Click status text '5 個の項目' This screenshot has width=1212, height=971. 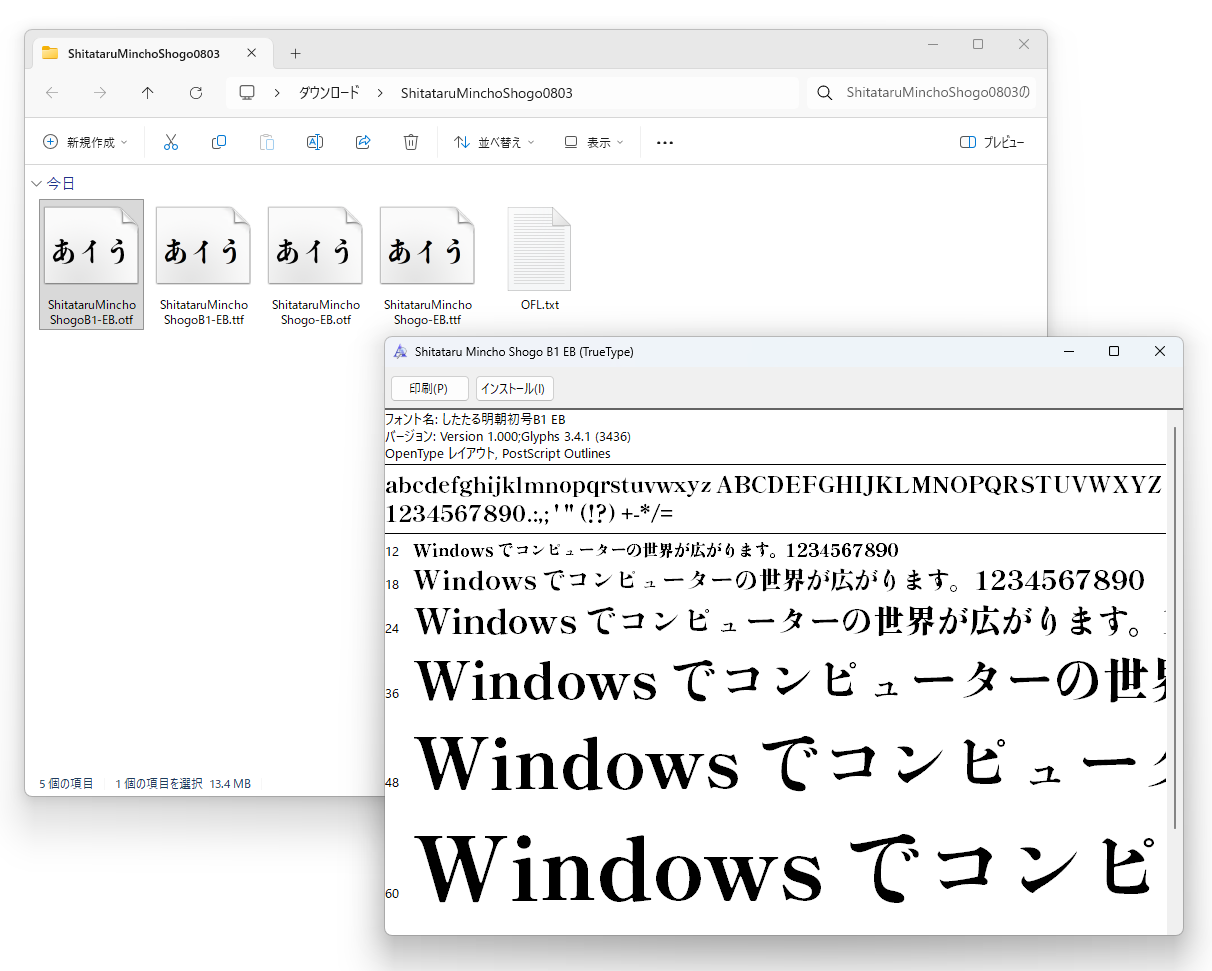pos(67,784)
